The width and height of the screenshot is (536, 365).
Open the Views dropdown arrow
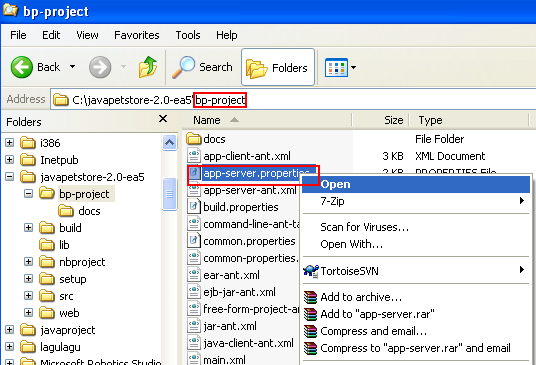[x=353, y=67]
